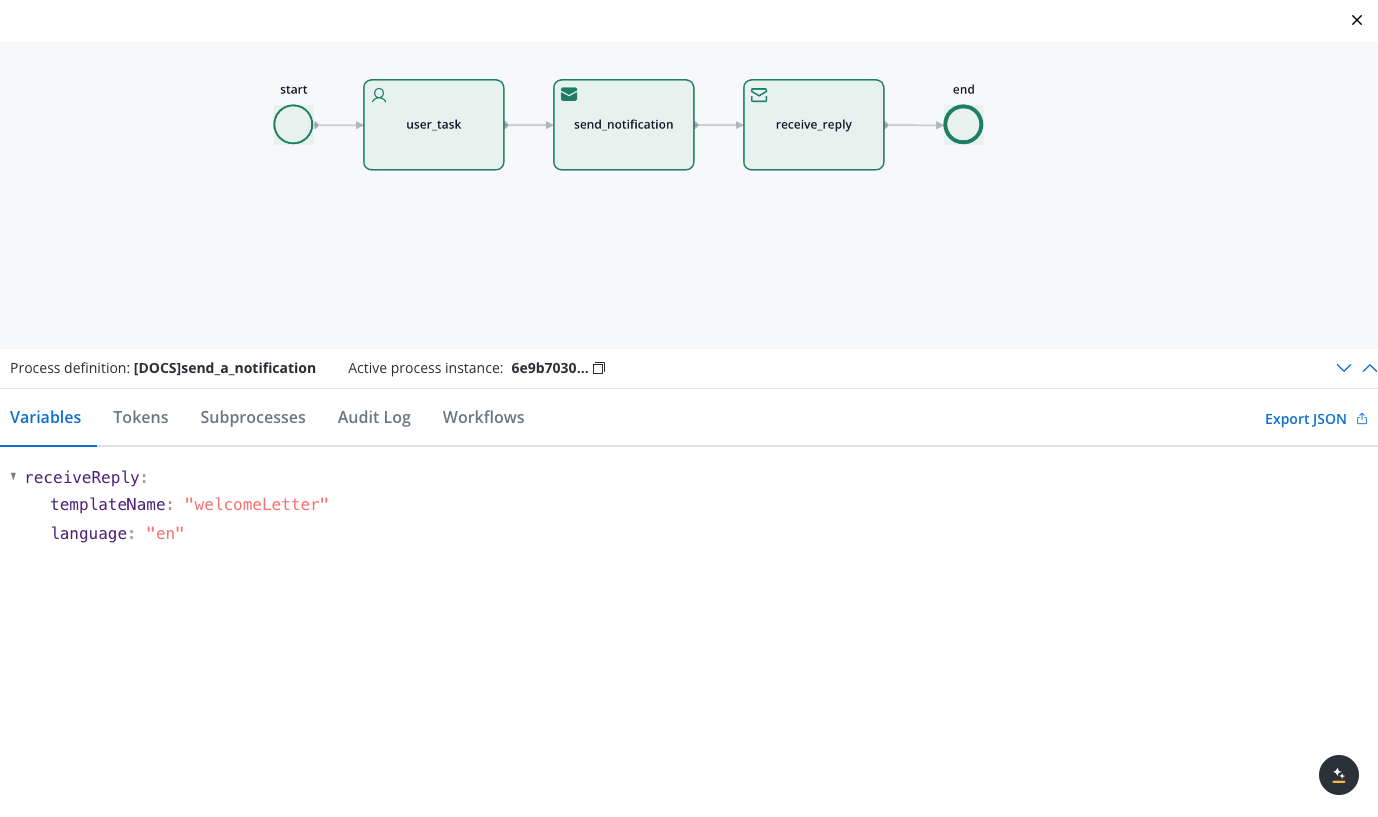Click the open envelope icon in receive_reply
This screenshot has height=817, width=1378.
pos(759,94)
